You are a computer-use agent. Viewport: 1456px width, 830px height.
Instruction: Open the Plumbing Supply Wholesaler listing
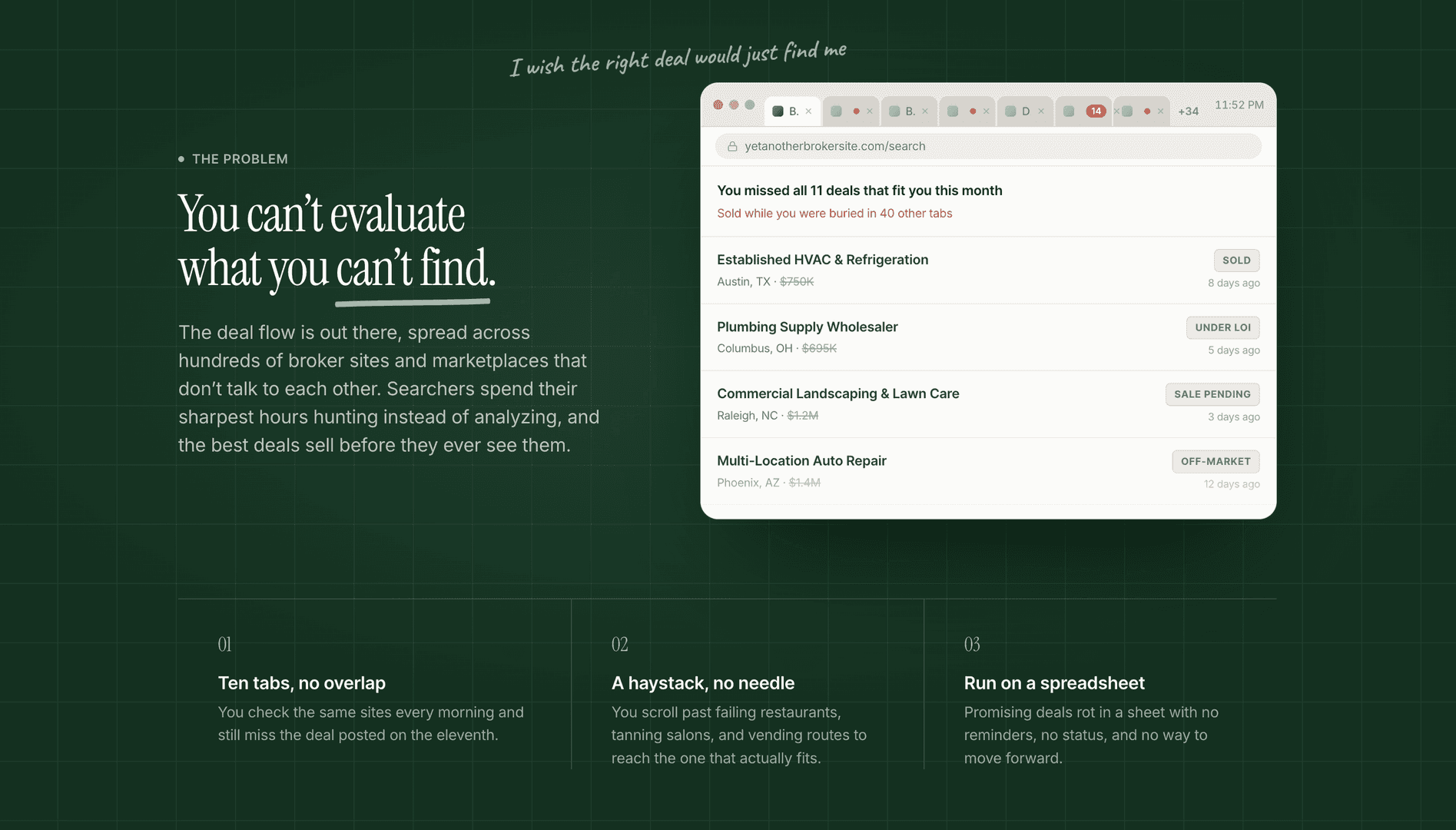[988, 337]
